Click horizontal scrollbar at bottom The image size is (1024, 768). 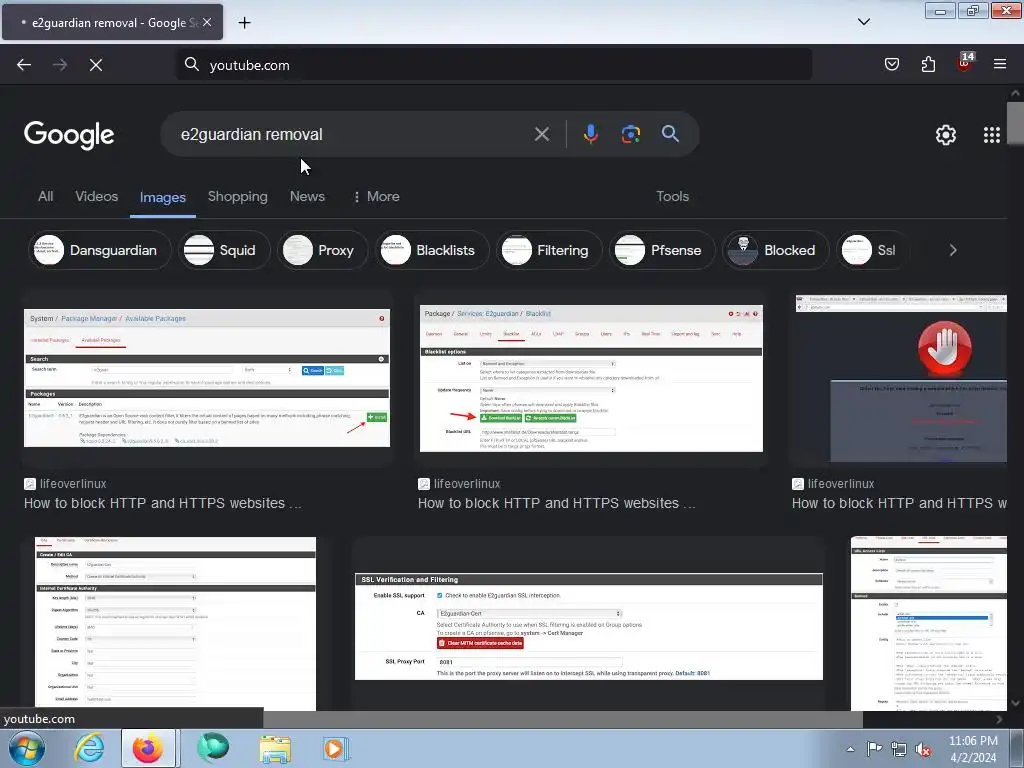point(563,719)
